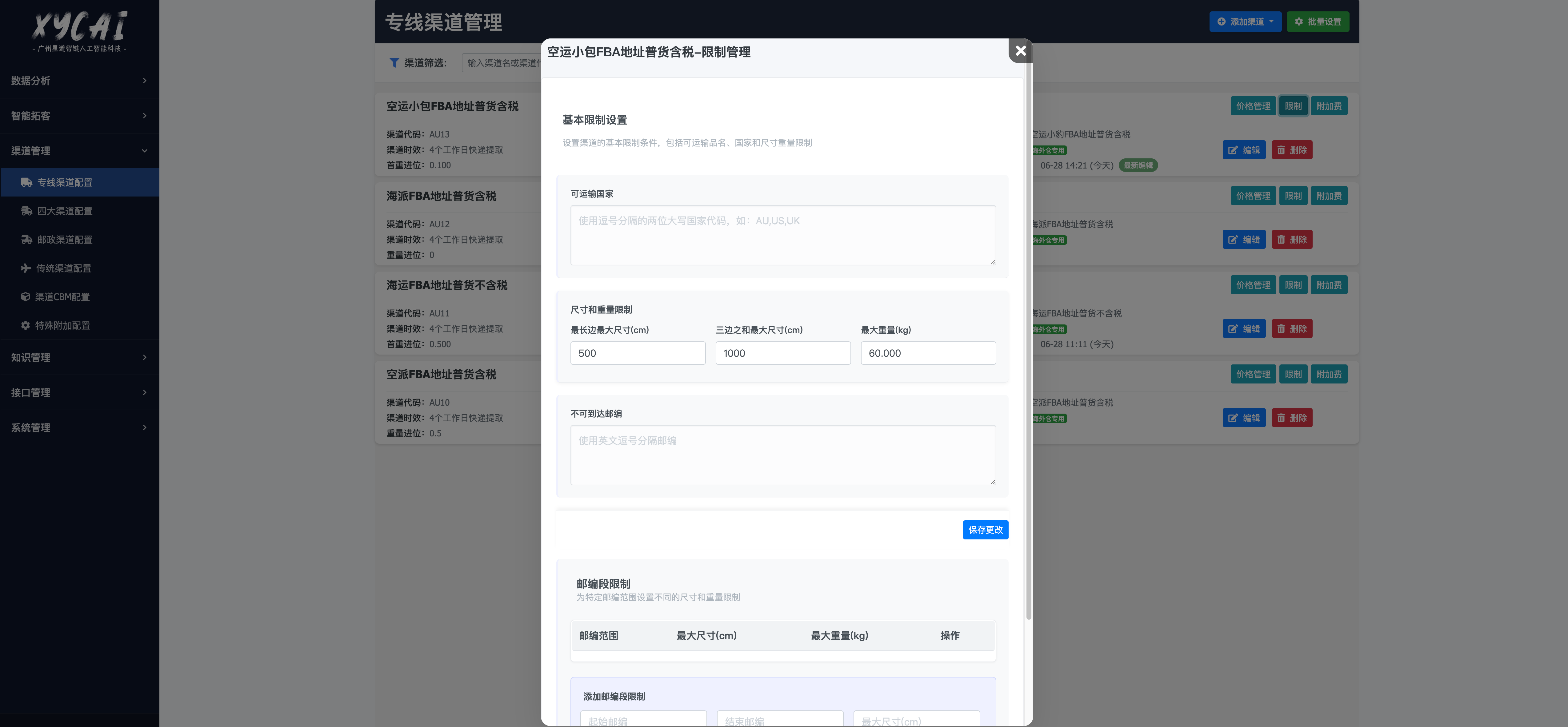Viewport: 1568px width, 727px height.
Task: Click 编辑 for 海派FBA channel
Action: [x=1244, y=239]
